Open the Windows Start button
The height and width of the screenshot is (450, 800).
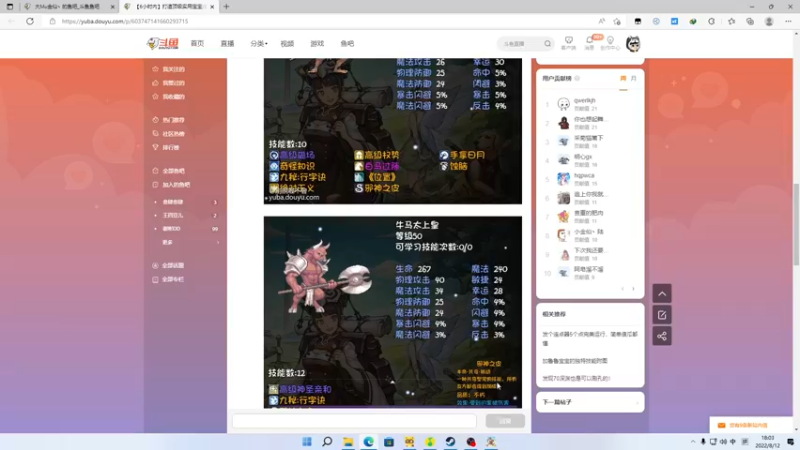click(x=307, y=442)
